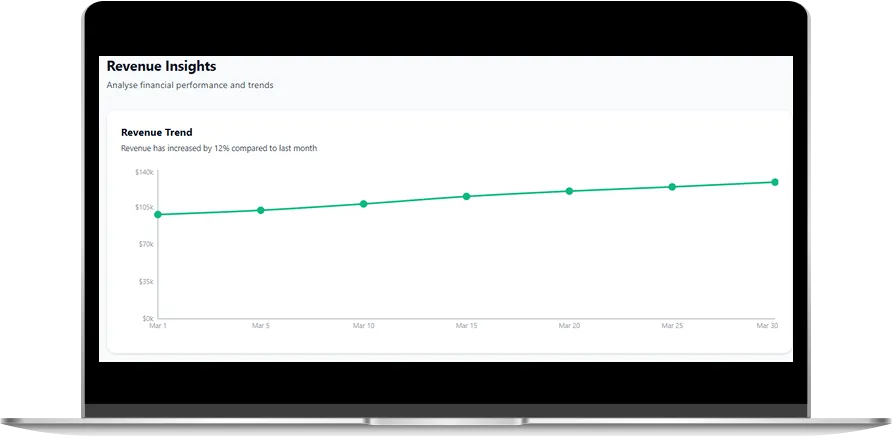Viewport: 892px width, 436px height.
Task: Click the $0k y-axis label
Action: [x=147, y=318]
